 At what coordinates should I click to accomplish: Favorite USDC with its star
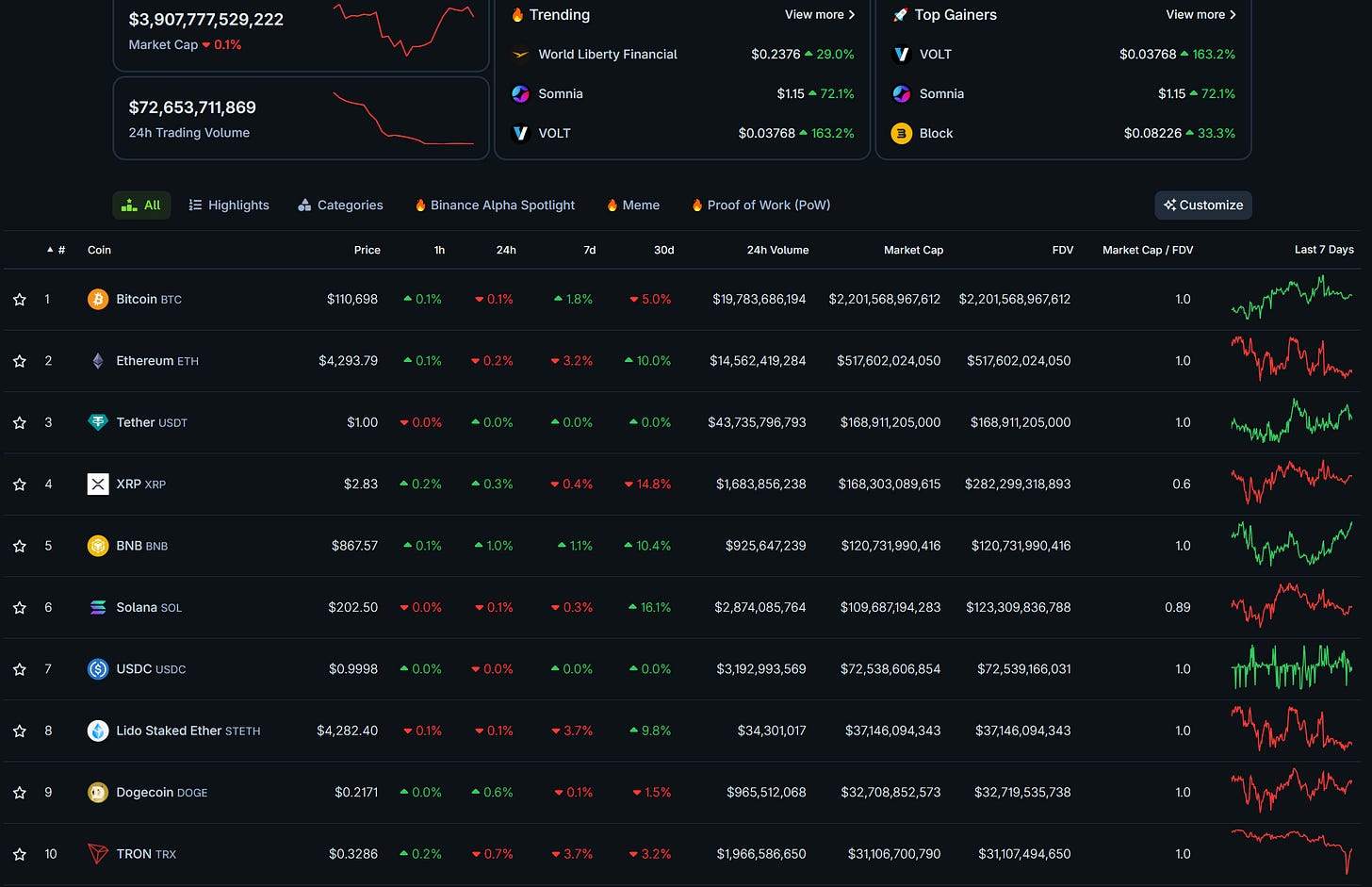click(x=20, y=669)
